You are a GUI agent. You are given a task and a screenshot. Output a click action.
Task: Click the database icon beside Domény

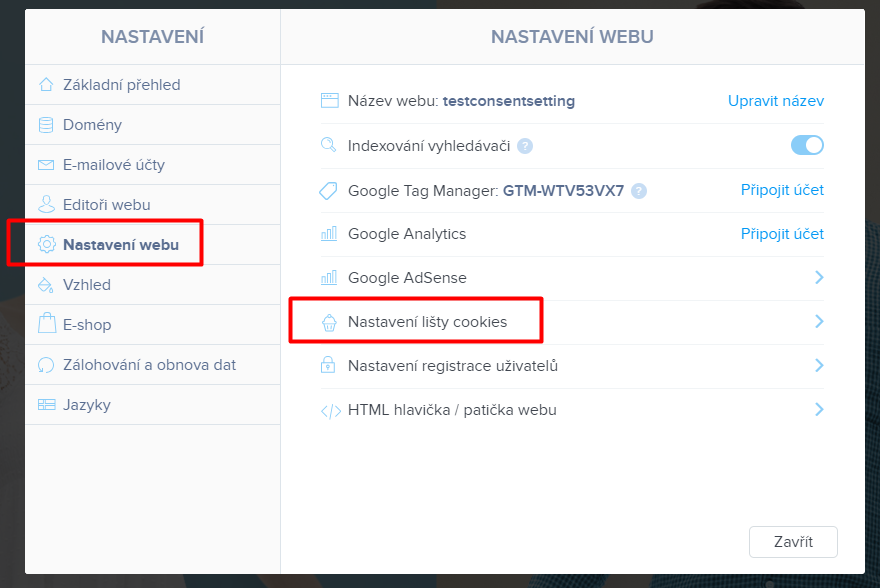click(x=46, y=125)
